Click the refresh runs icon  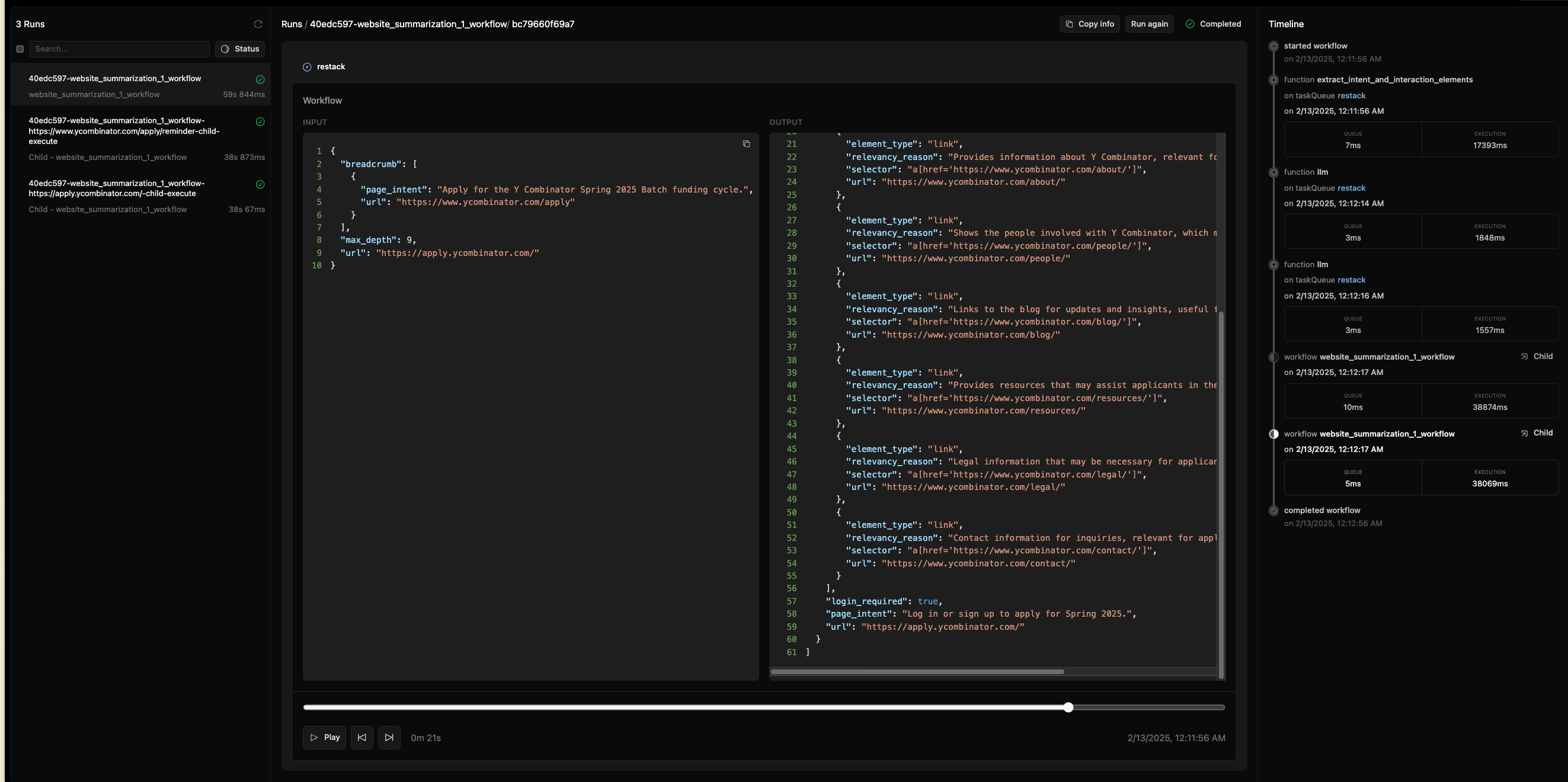click(258, 24)
